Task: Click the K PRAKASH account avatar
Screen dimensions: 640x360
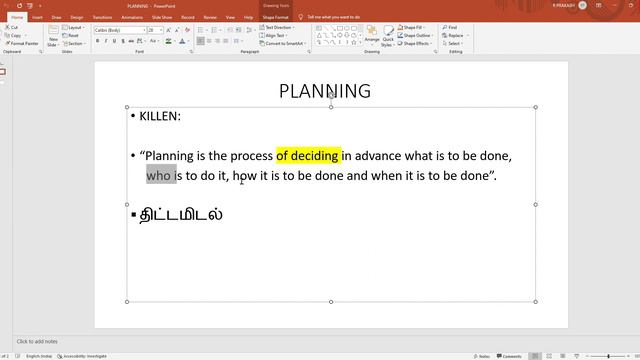Action: 582,5
